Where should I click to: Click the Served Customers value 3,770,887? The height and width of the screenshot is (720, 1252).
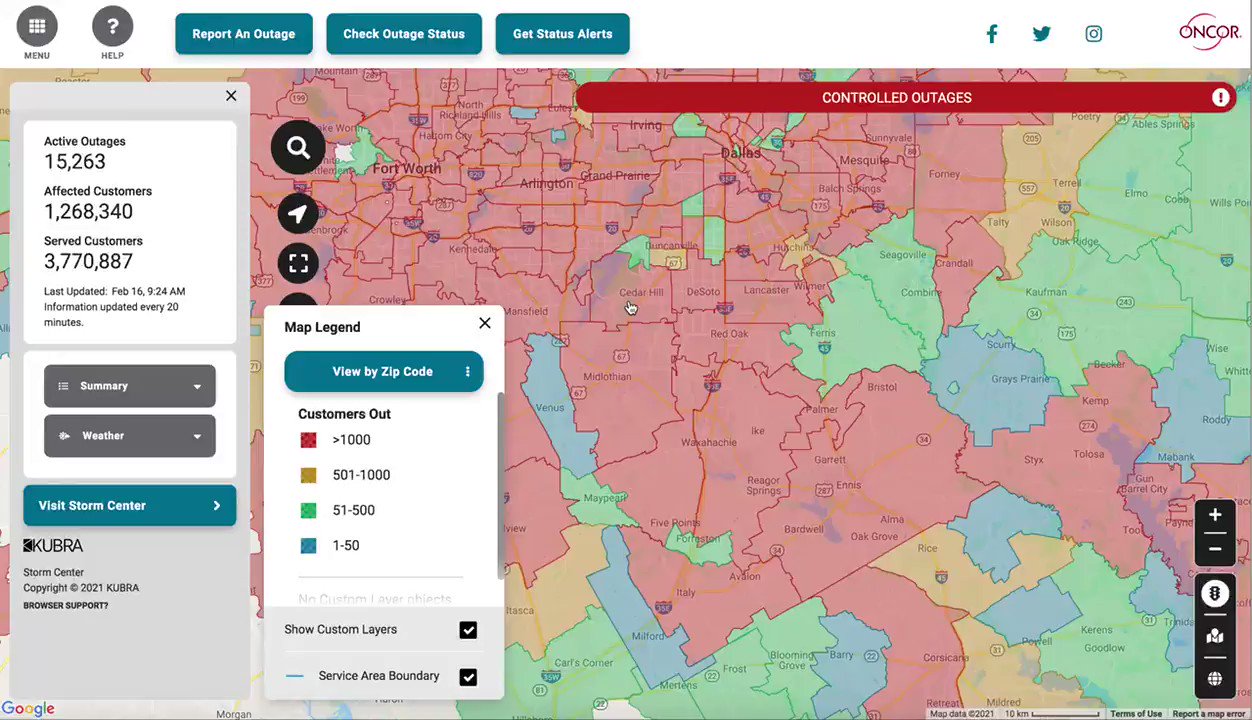click(88, 262)
